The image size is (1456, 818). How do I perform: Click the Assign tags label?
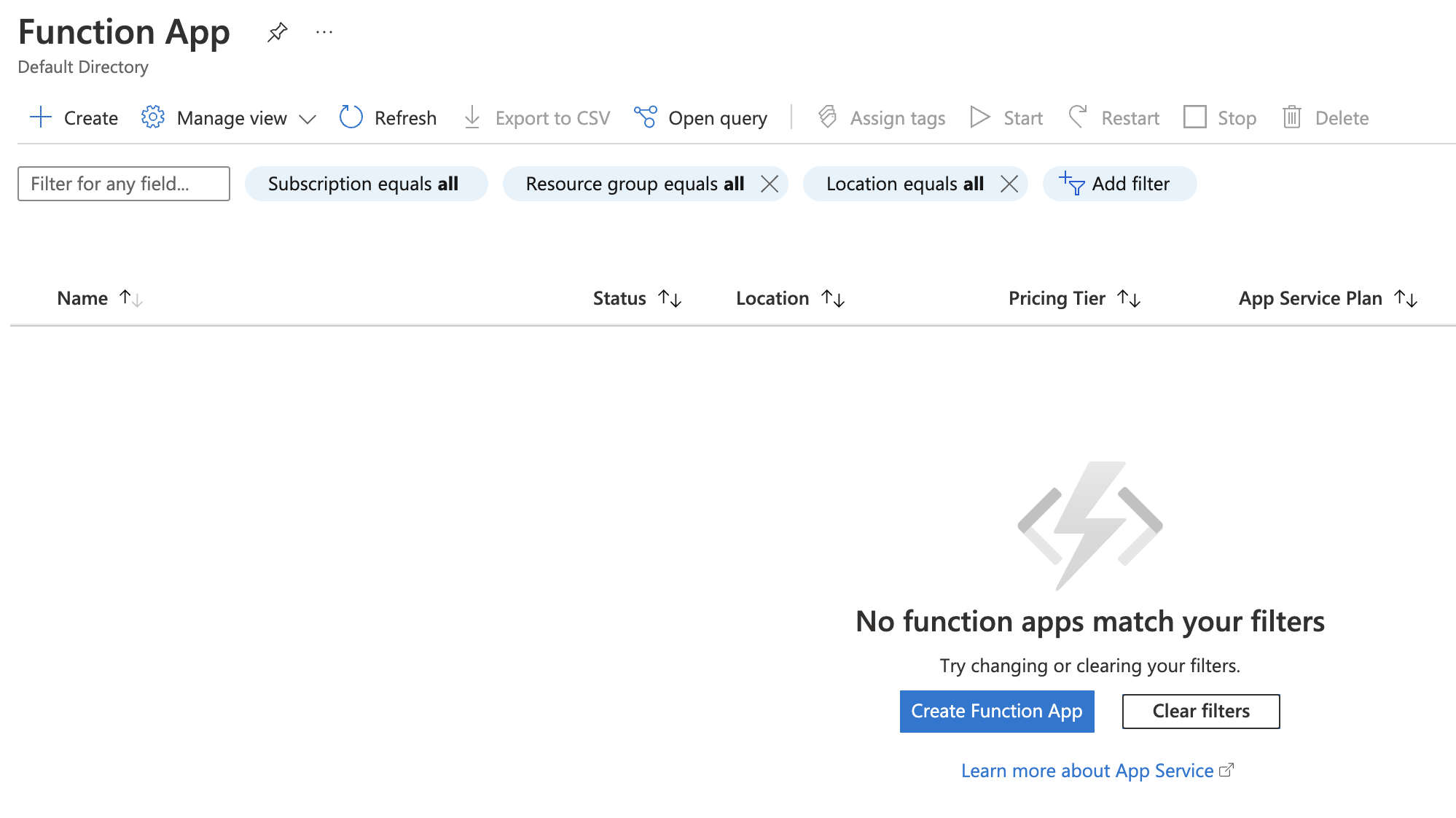click(x=898, y=118)
